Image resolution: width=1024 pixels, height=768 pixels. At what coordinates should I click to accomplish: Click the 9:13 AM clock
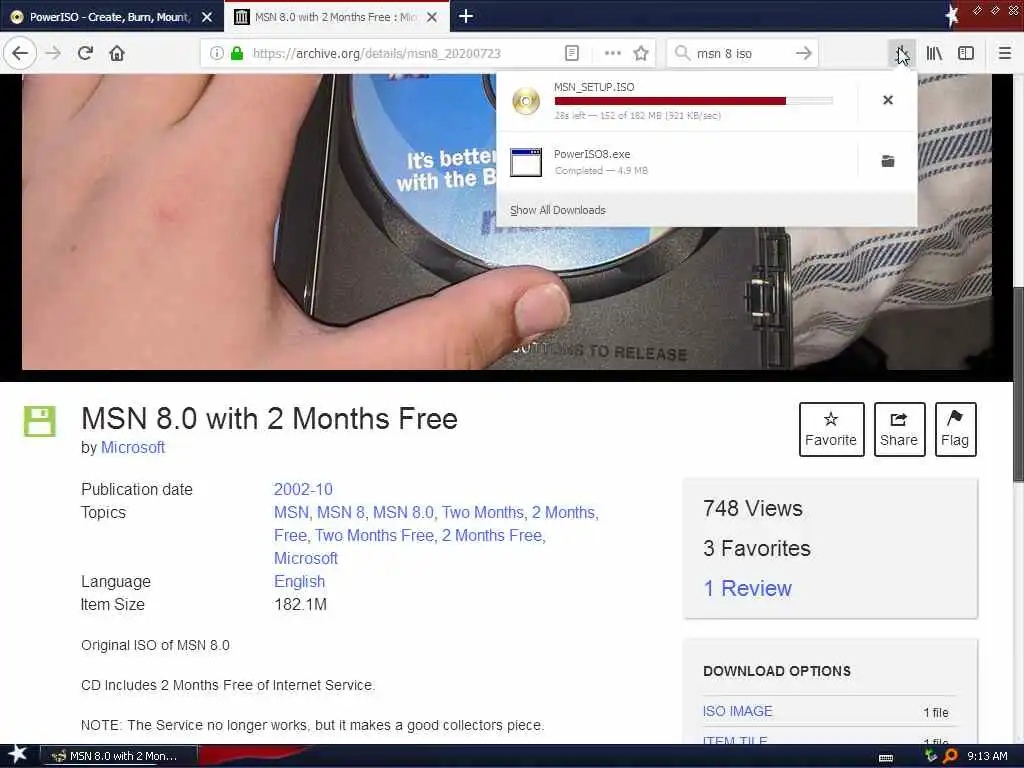click(987, 756)
